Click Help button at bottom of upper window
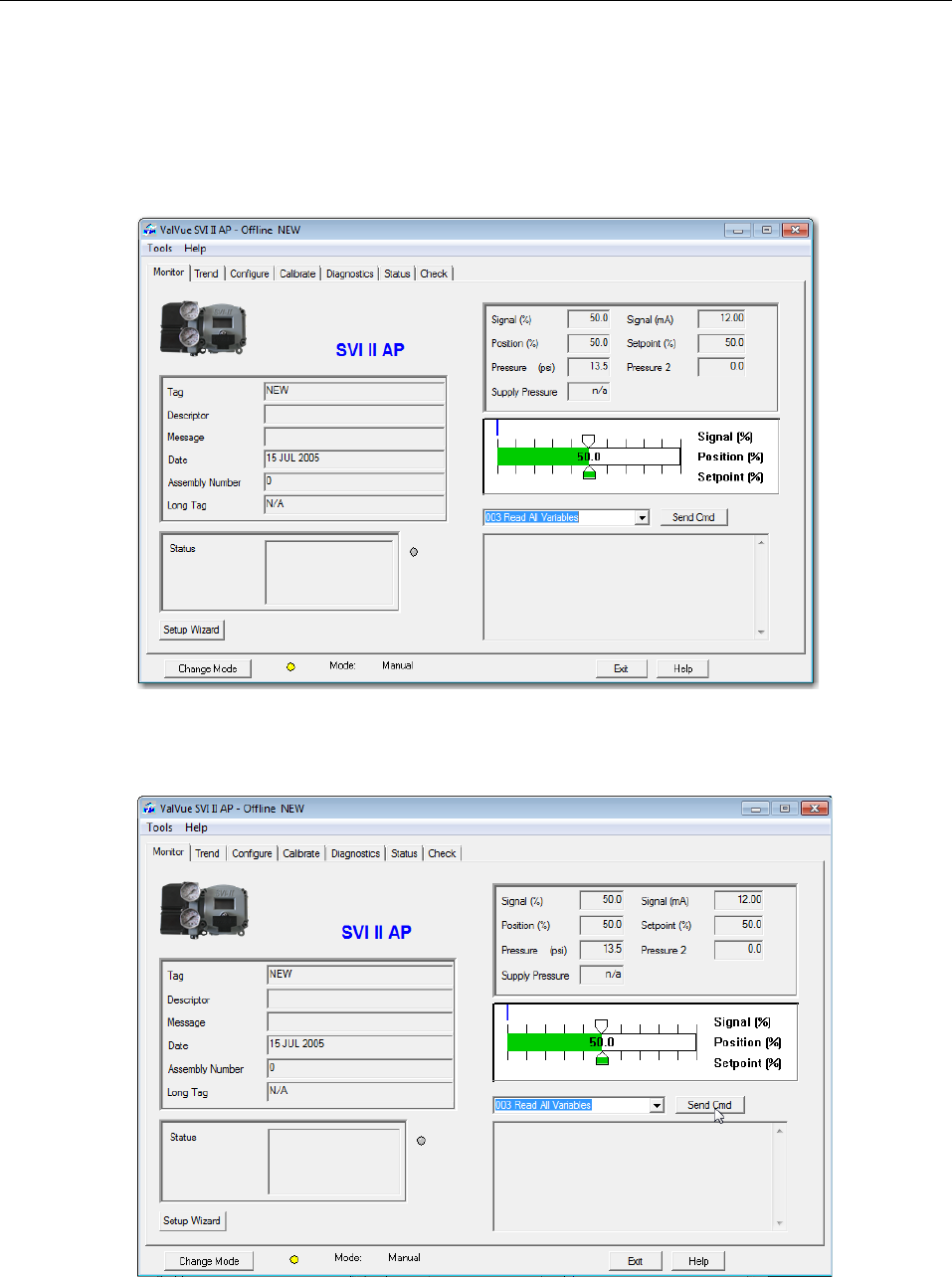 click(682, 668)
